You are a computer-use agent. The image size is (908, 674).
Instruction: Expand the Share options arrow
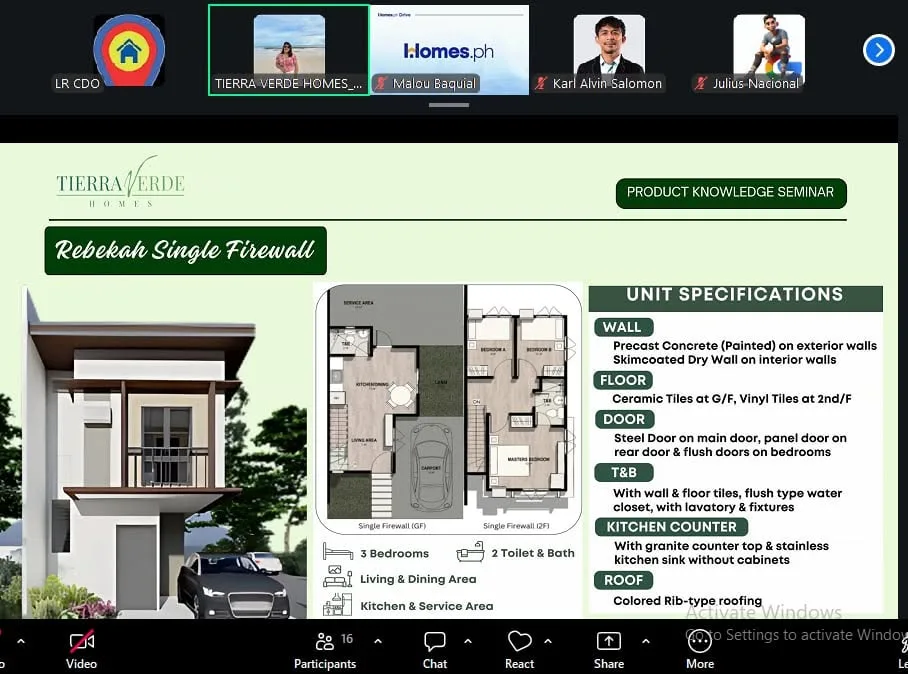pyautogui.click(x=646, y=642)
